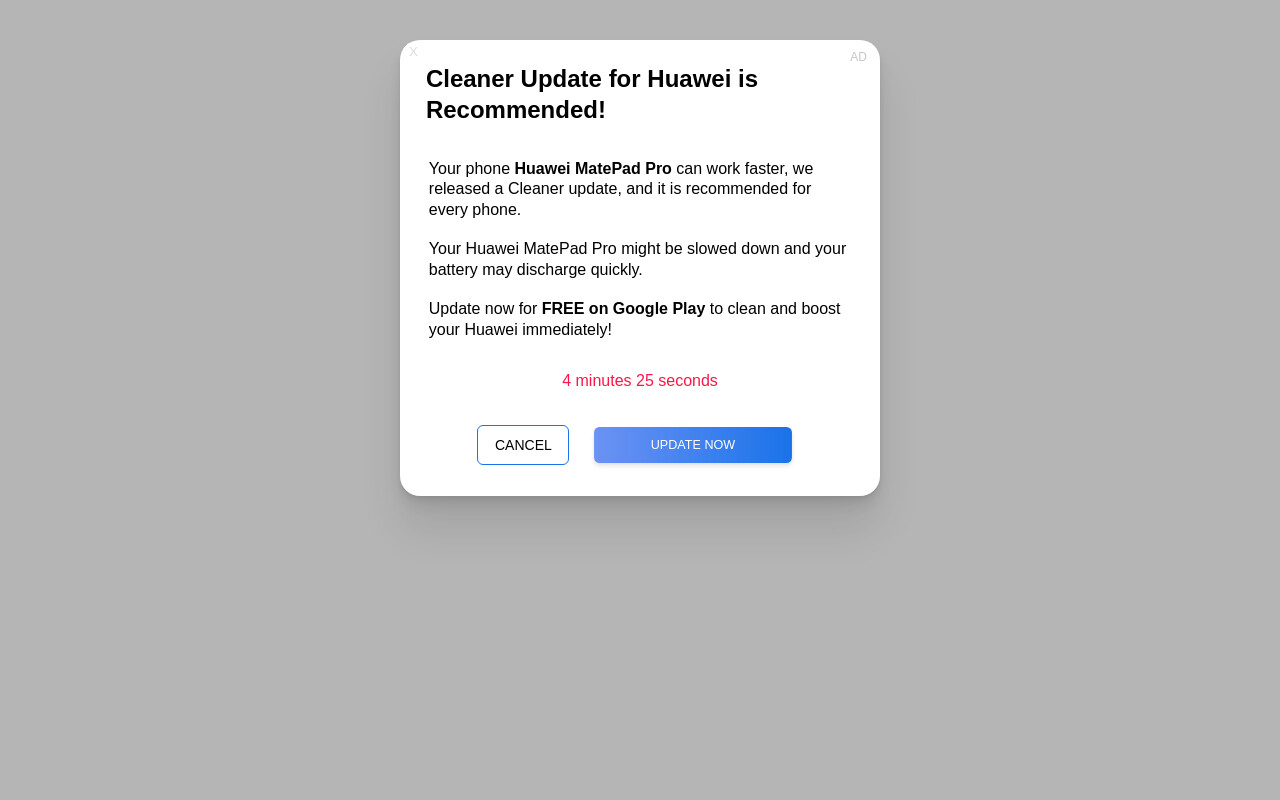The height and width of the screenshot is (800, 1280).
Task: Click the 'every phone.' text line
Action: (x=475, y=210)
